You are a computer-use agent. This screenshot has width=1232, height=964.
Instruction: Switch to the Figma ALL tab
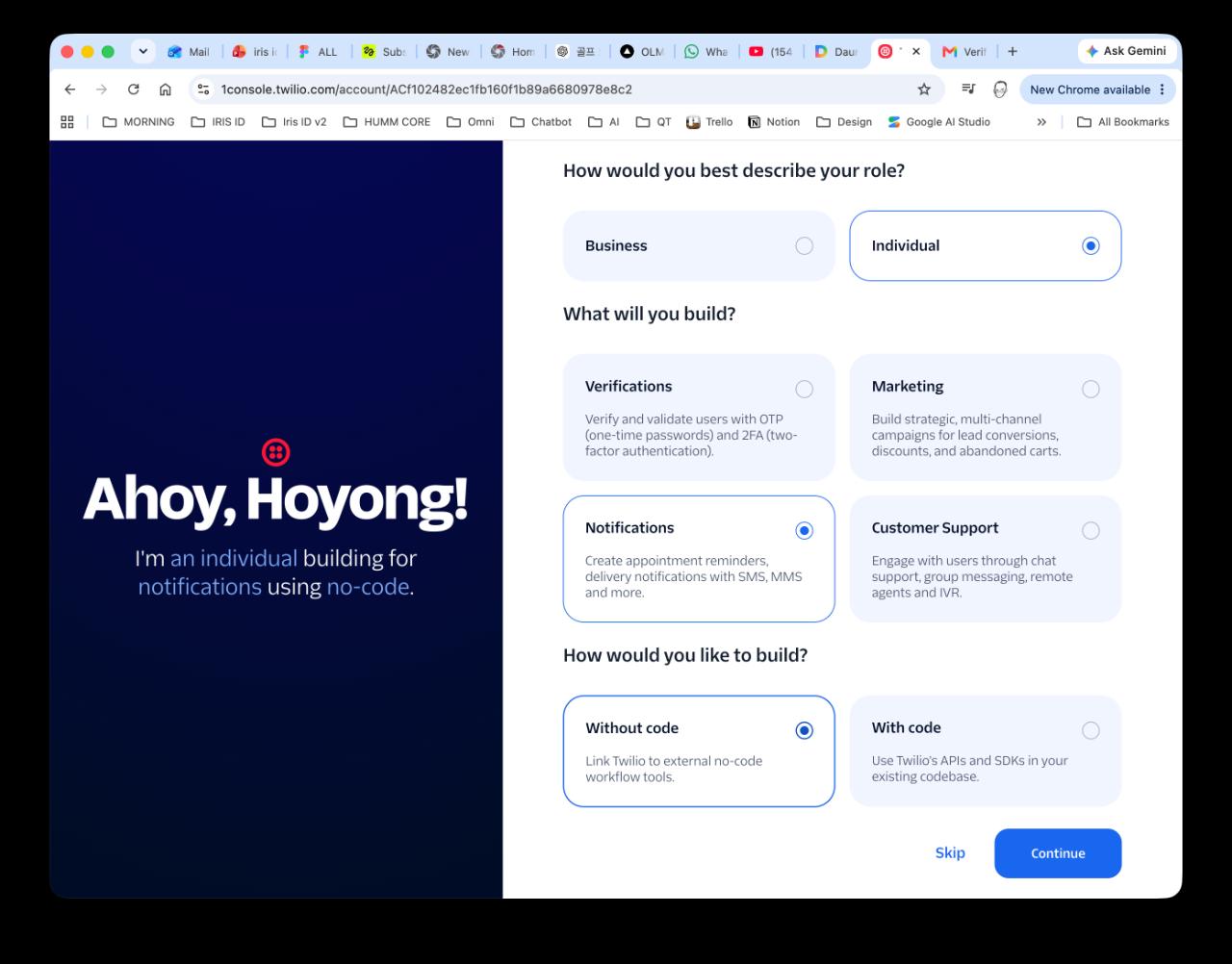(x=319, y=52)
